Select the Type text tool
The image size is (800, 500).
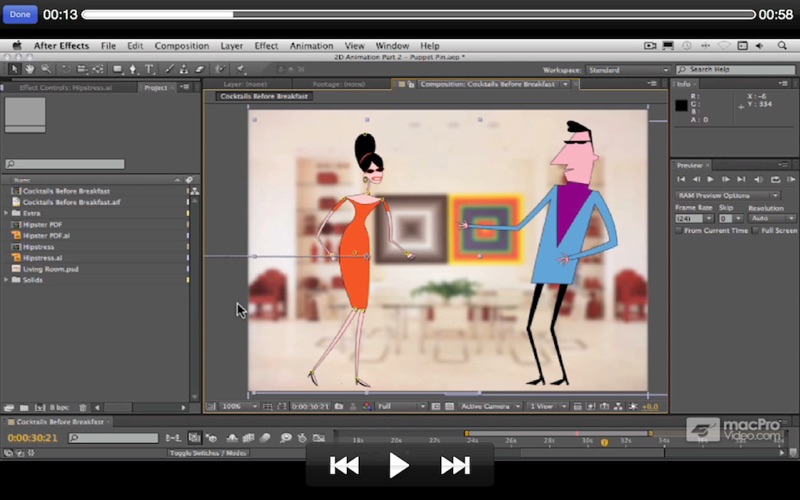(149, 69)
